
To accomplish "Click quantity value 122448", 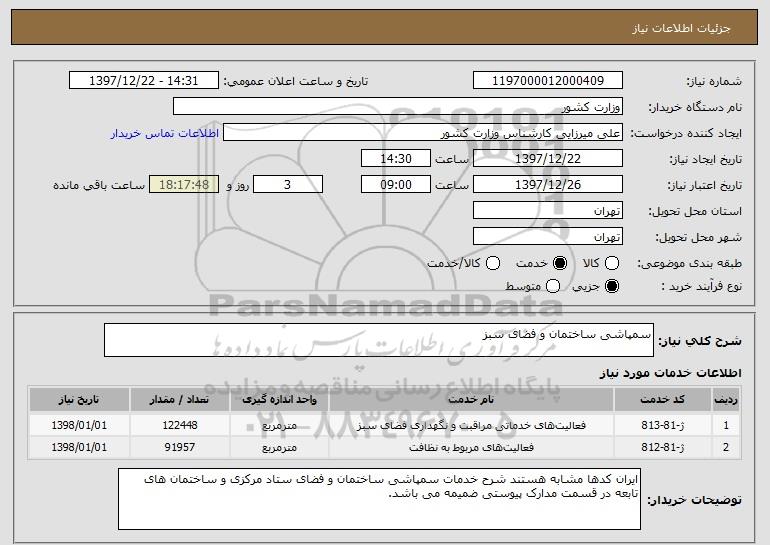I will [x=180, y=425].
